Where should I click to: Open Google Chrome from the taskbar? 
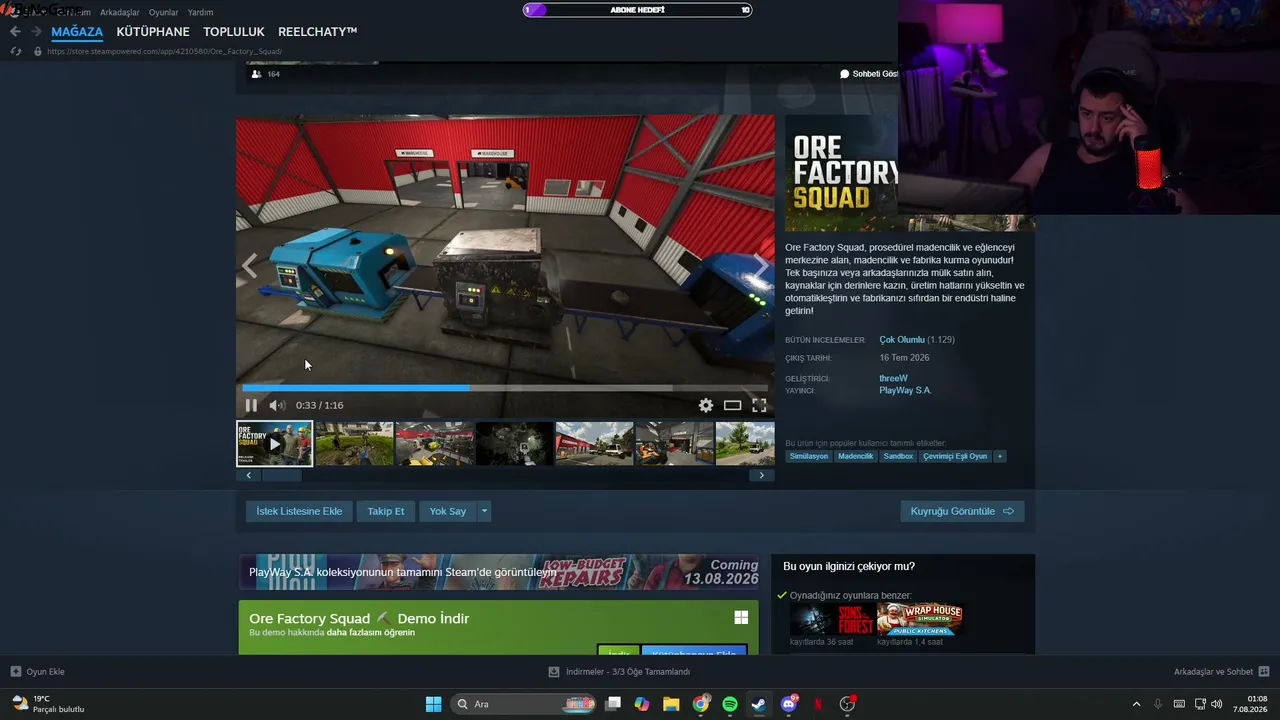(x=701, y=704)
